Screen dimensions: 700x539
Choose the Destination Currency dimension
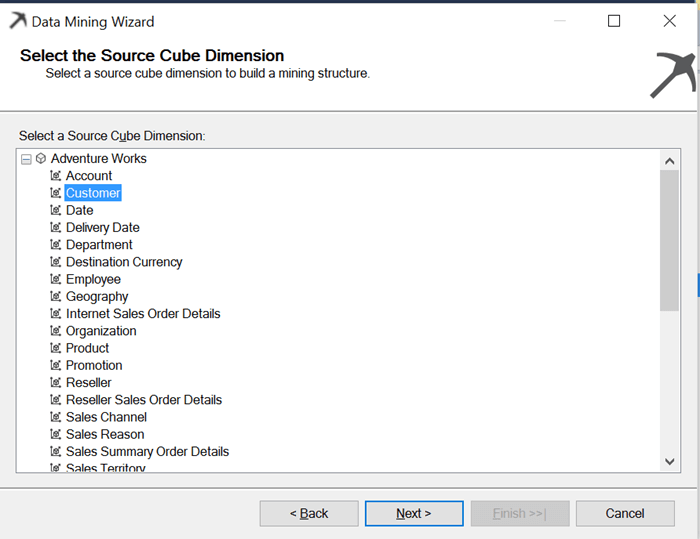pos(124,262)
